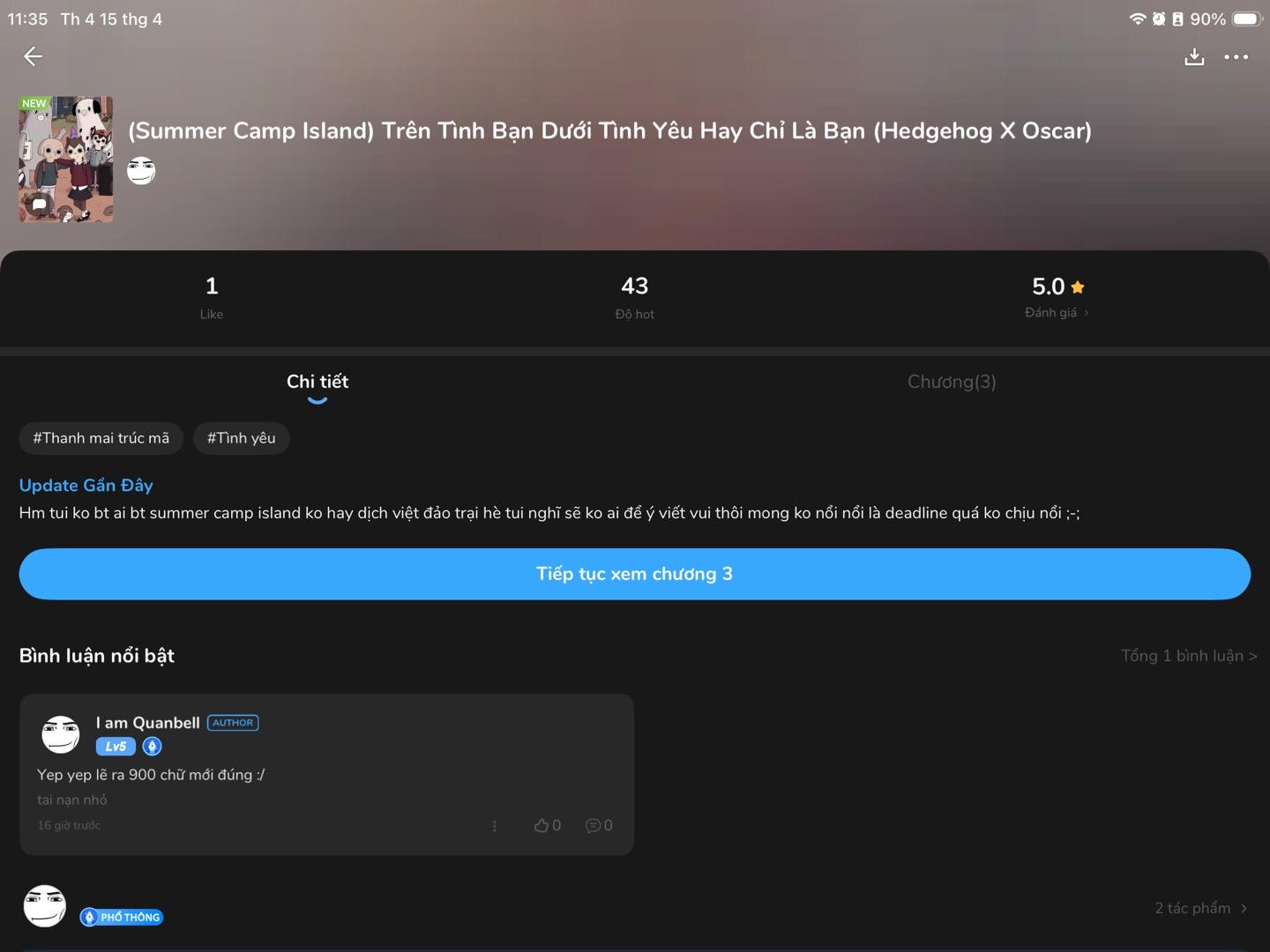Reply to the Quanbell comment
Viewport: 1270px width, 952px height.
point(599,825)
